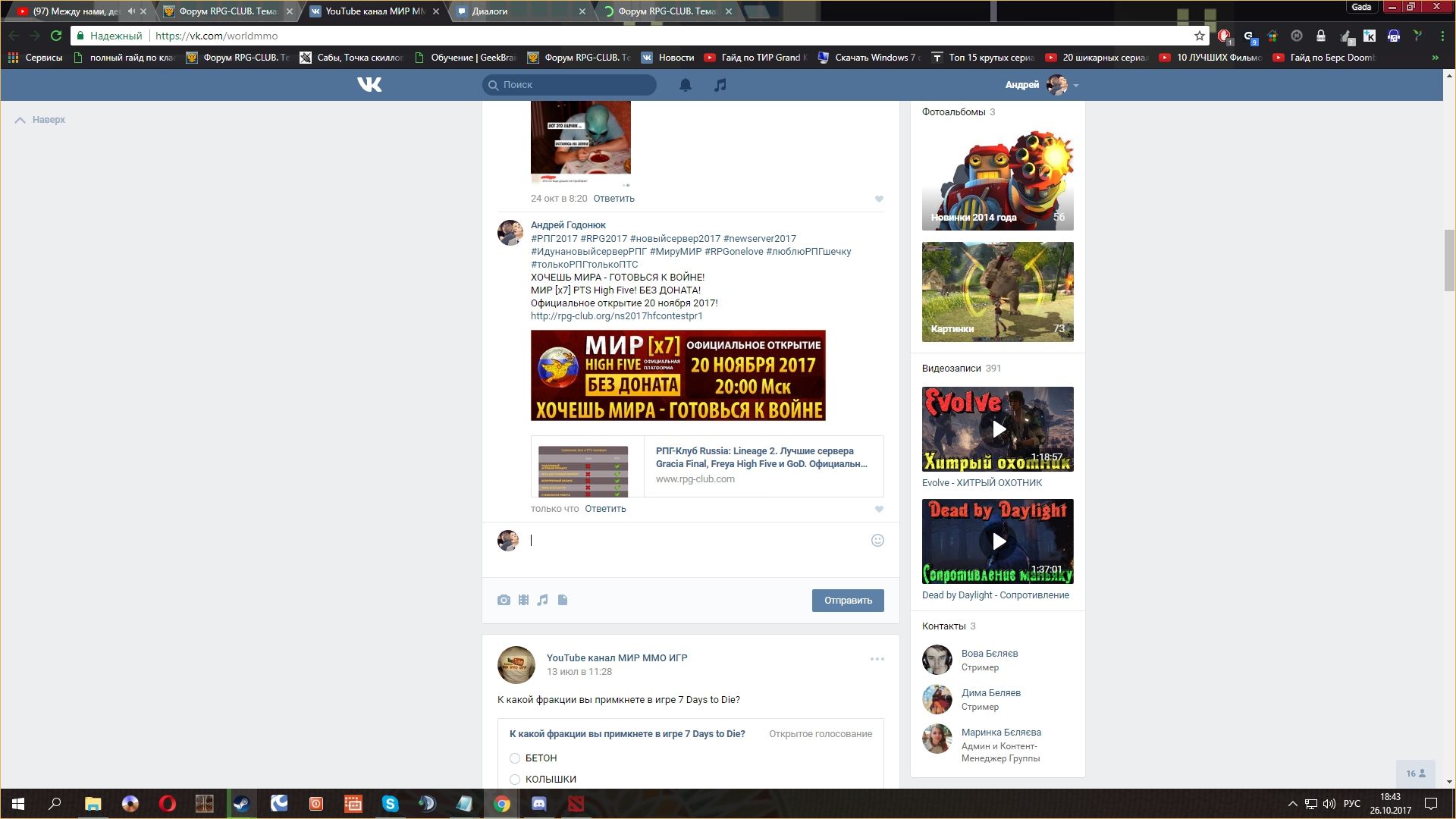Like the comment from 24 окт
The height and width of the screenshot is (819, 1456).
879,199
